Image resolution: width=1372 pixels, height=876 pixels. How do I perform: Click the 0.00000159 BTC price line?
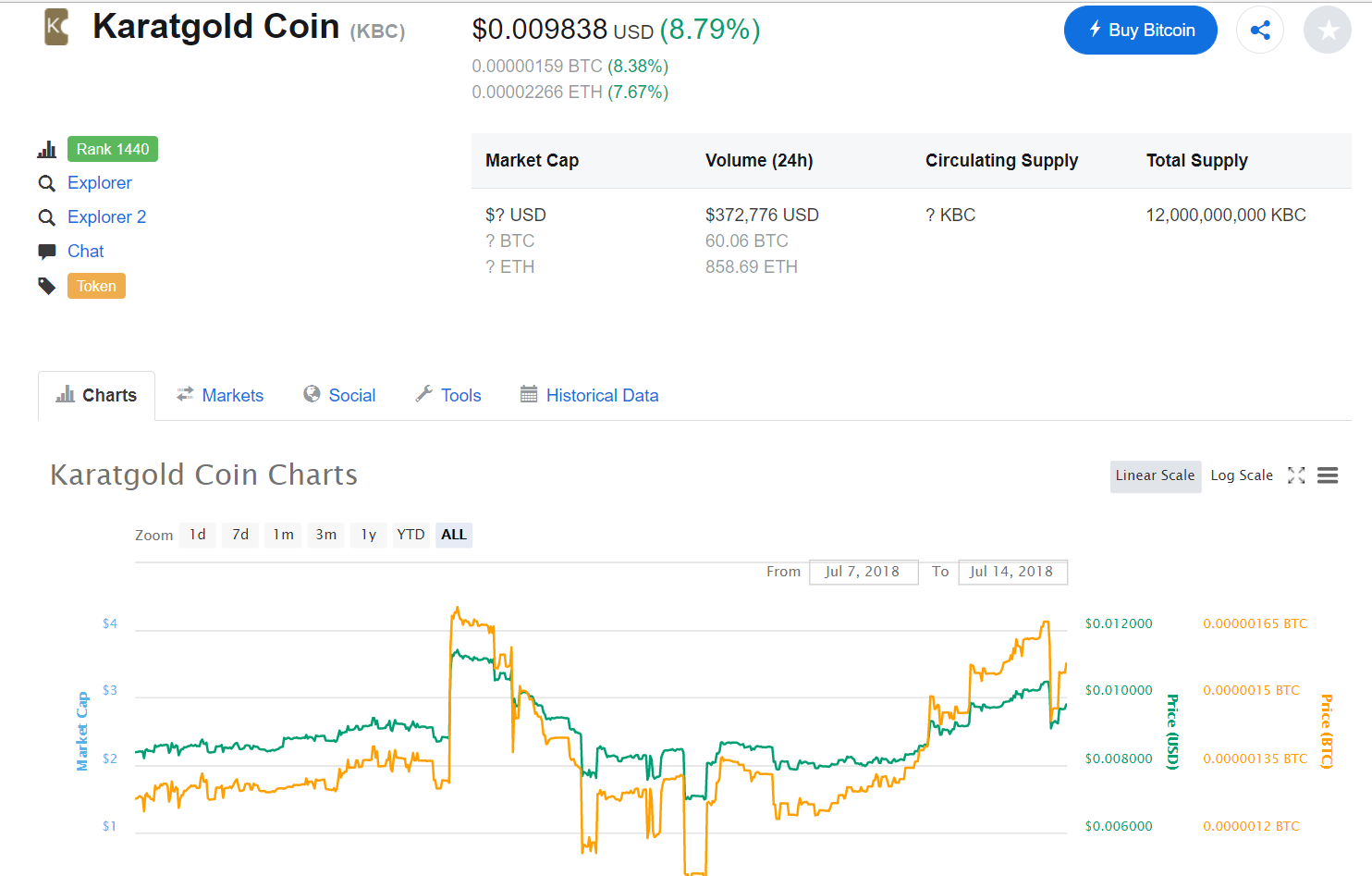tap(570, 67)
